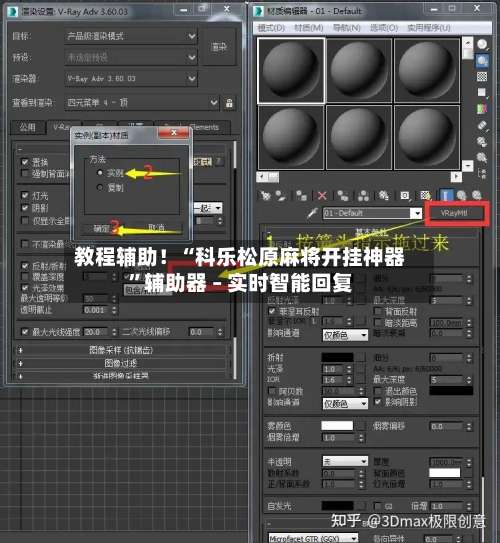The image size is (500, 543).
Task: Click the 雾颜色 white color swatch
Action: pyautogui.click(x=337, y=426)
